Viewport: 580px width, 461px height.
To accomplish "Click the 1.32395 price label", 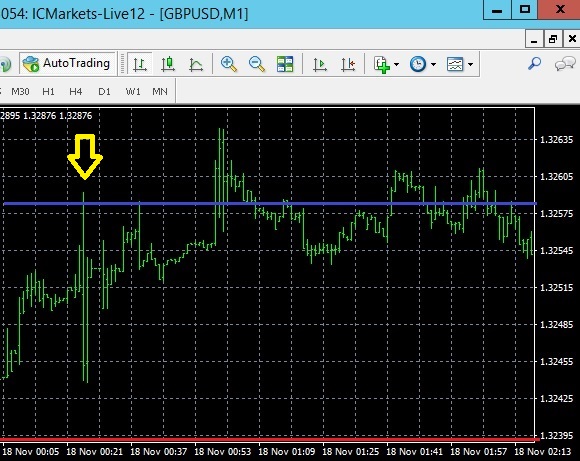I will 557,435.
